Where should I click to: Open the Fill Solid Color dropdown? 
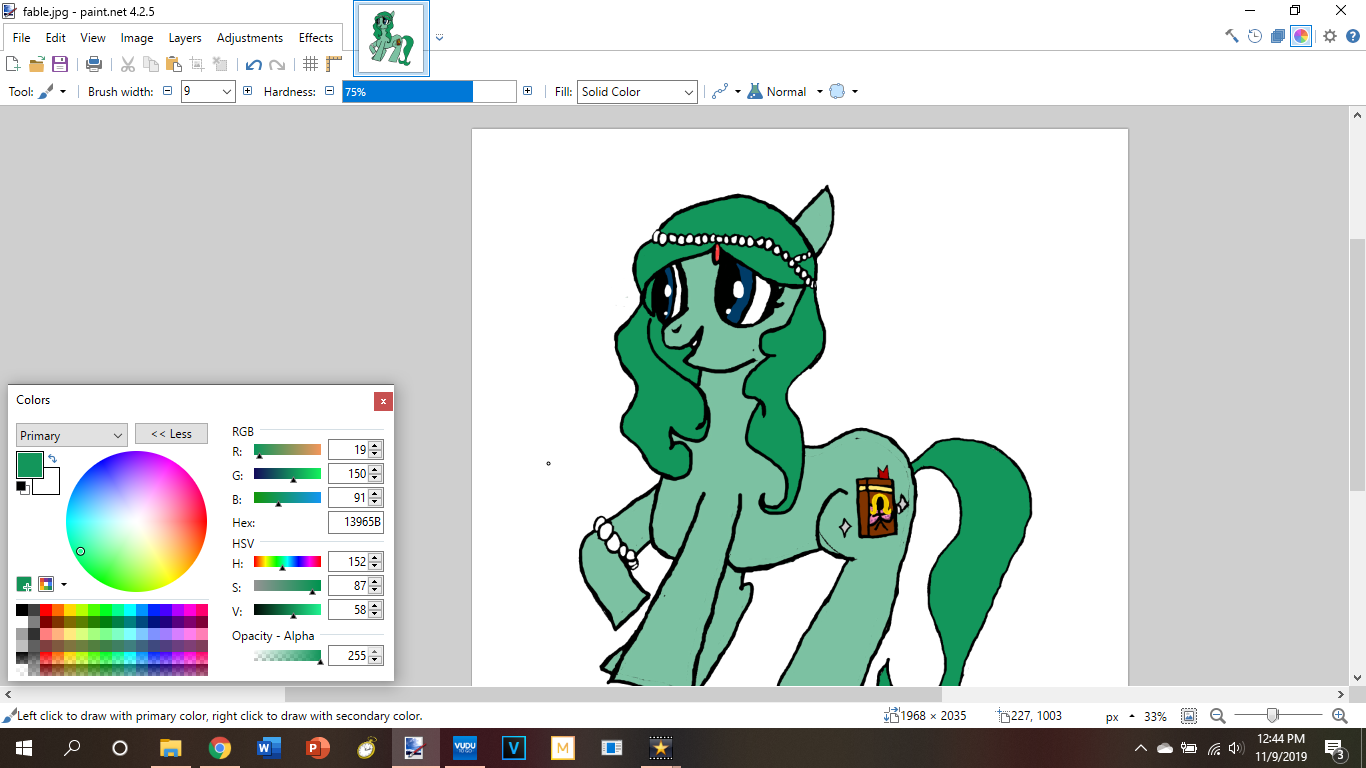tap(637, 92)
